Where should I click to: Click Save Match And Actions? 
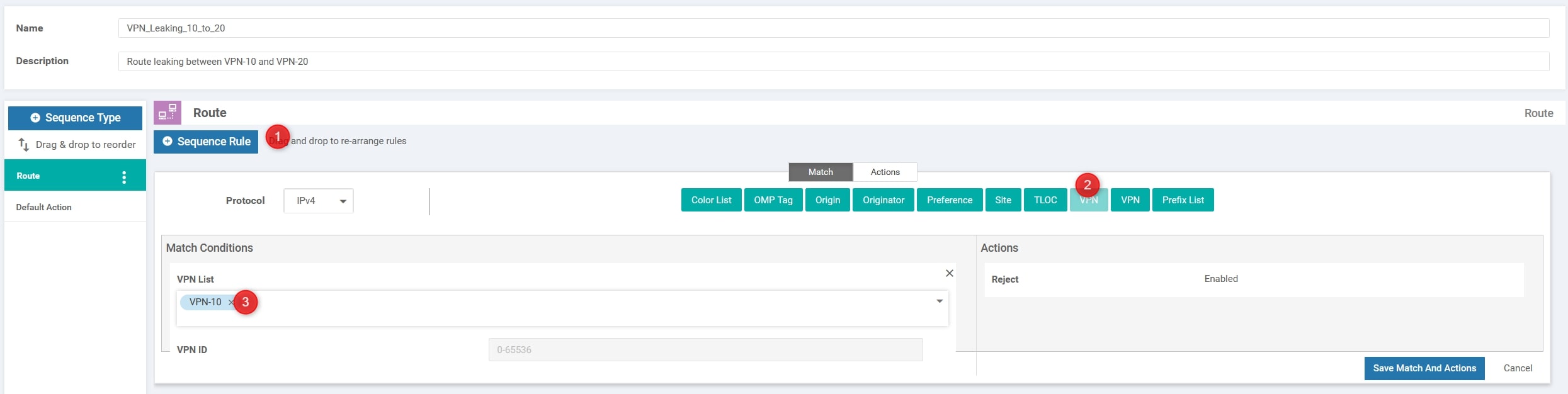click(1424, 368)
